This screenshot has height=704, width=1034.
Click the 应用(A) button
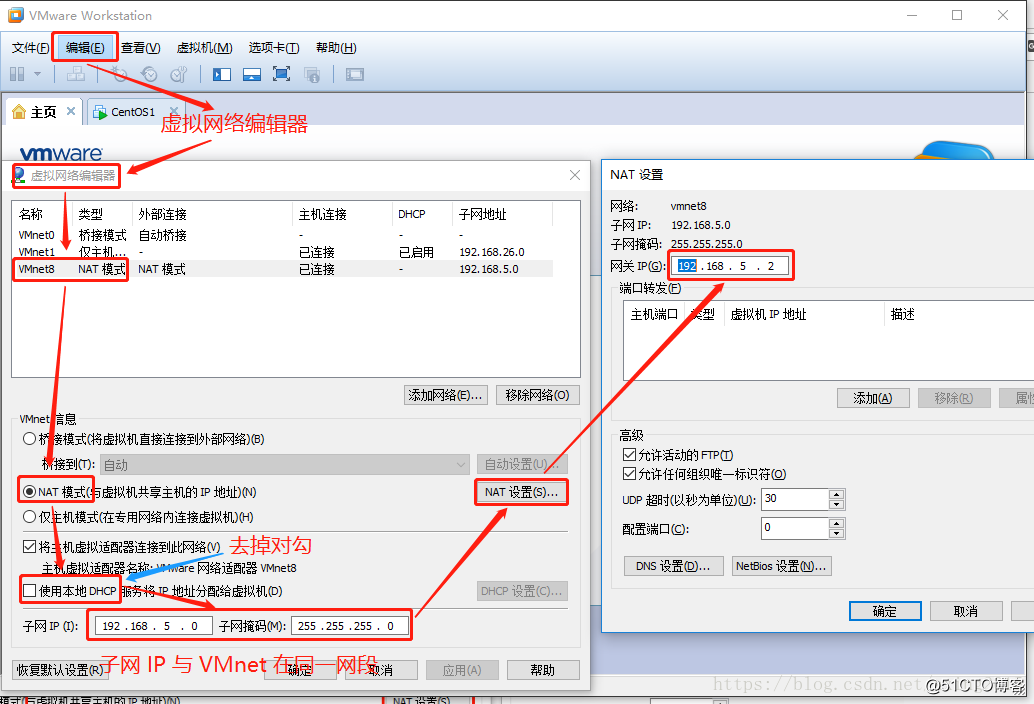coord(462,670)
